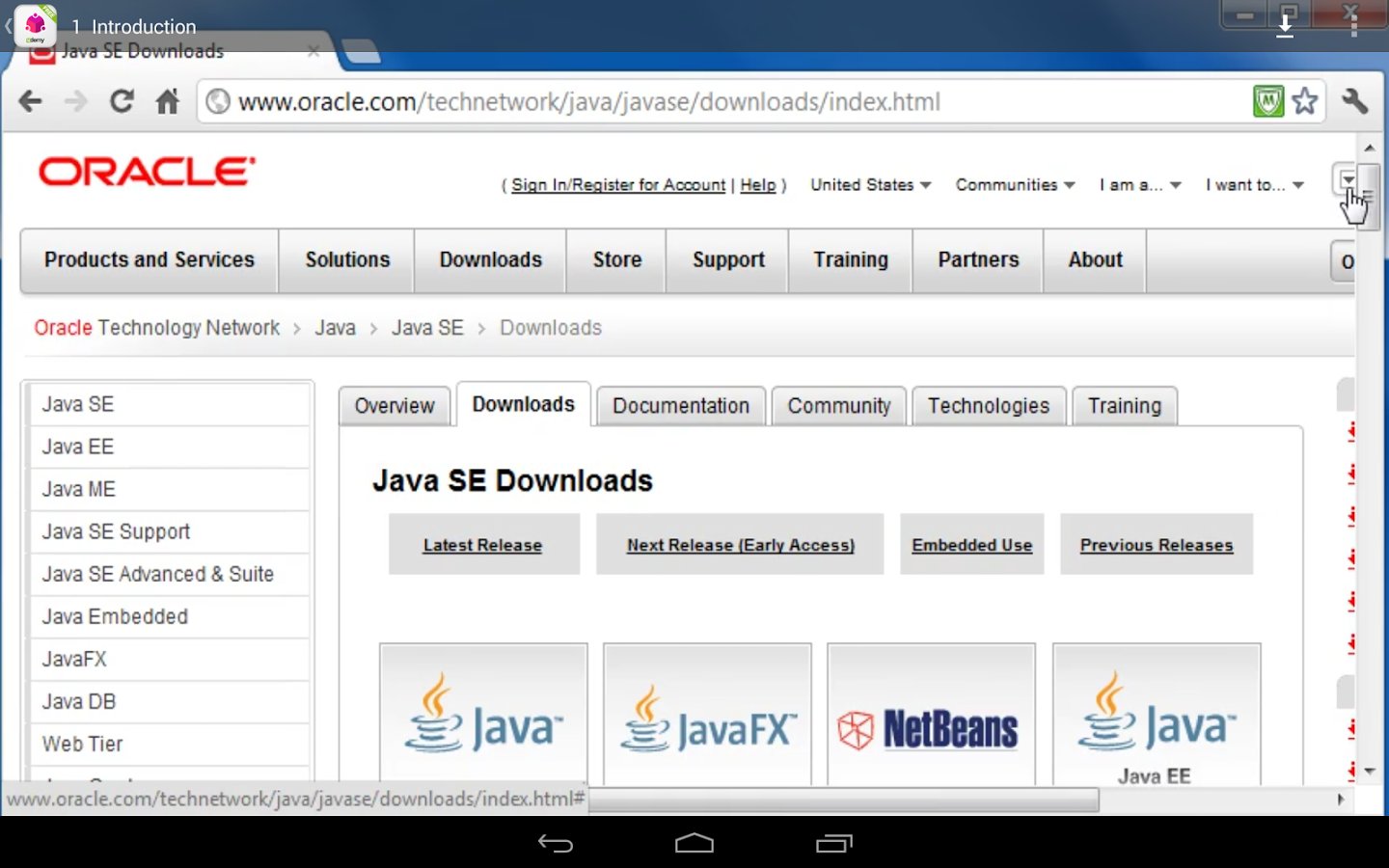Click the Java SE breadcrumb link
The image size is (1389, 868).
tap(427, 328)
